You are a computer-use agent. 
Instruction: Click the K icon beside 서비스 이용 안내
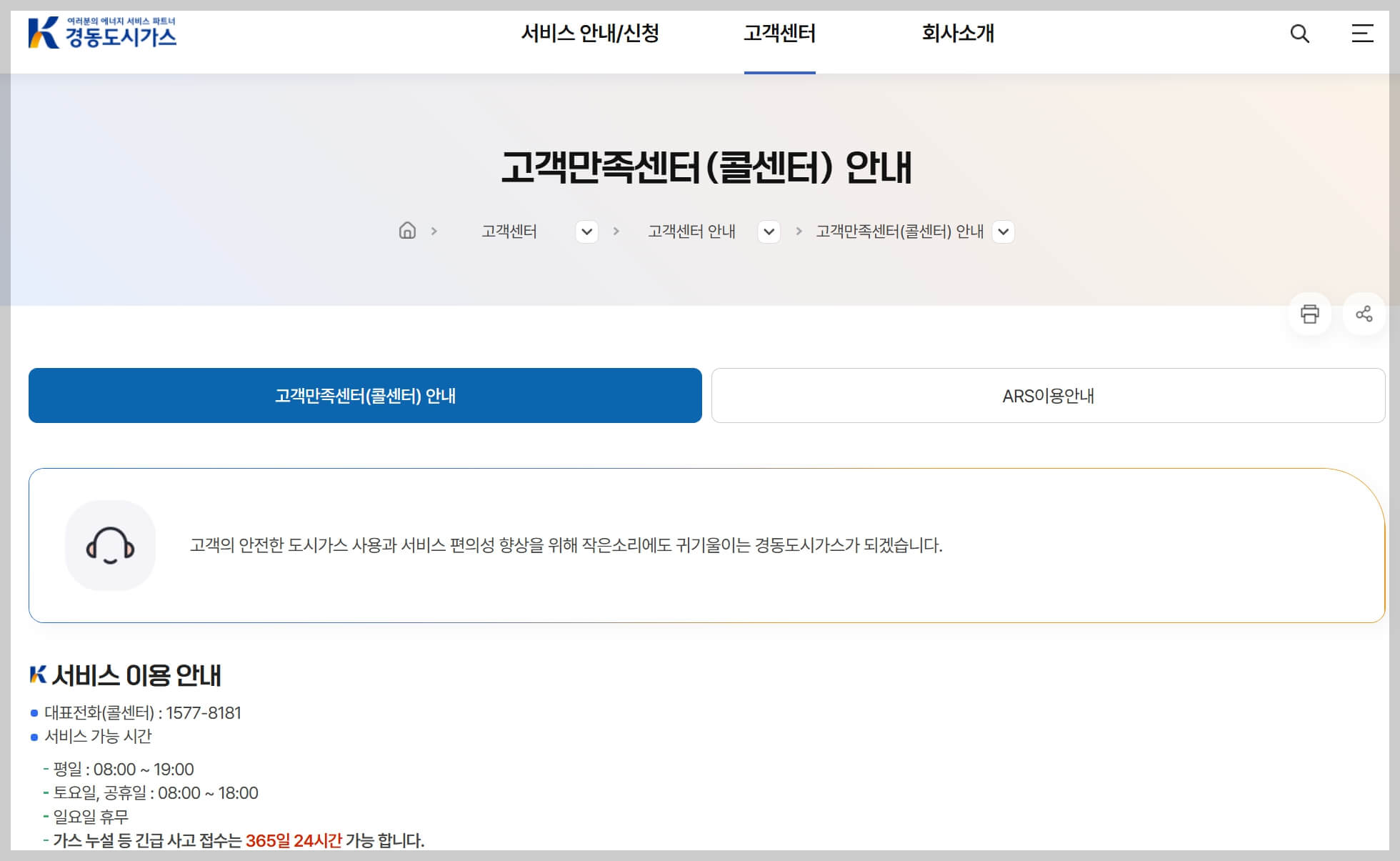coord(39,672)
